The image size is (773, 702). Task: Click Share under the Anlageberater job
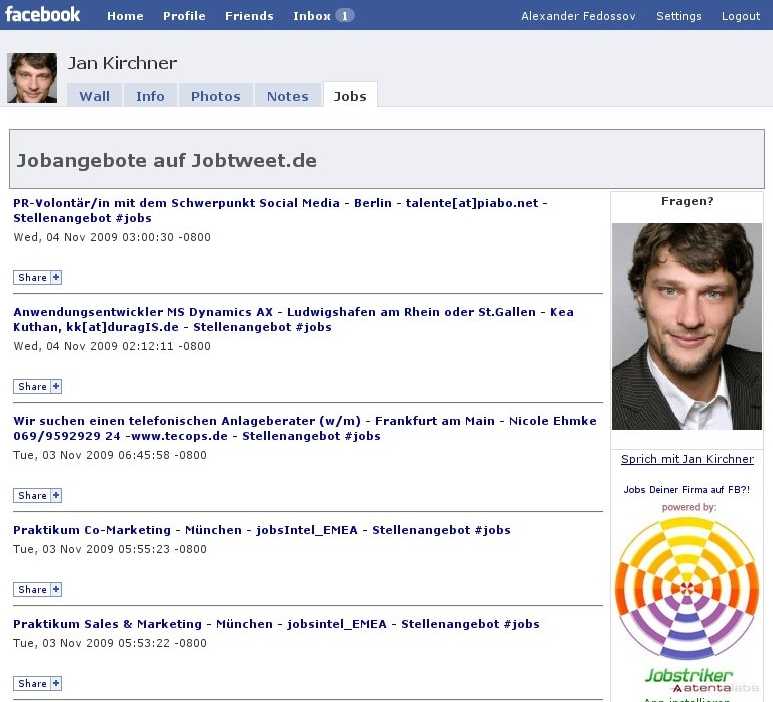(x=32, y=495)
